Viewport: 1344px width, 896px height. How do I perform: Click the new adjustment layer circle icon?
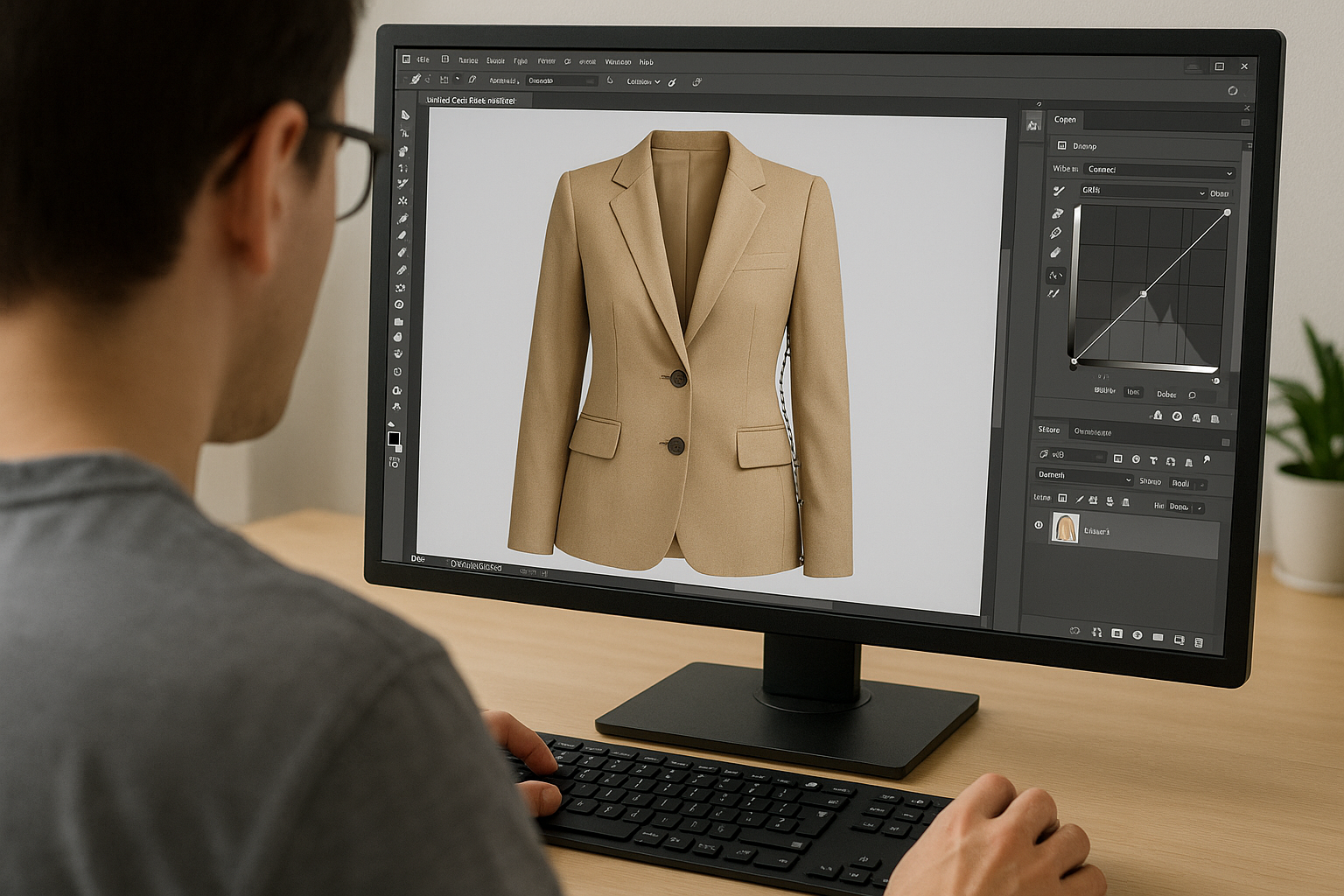(x=1137, y=635)
